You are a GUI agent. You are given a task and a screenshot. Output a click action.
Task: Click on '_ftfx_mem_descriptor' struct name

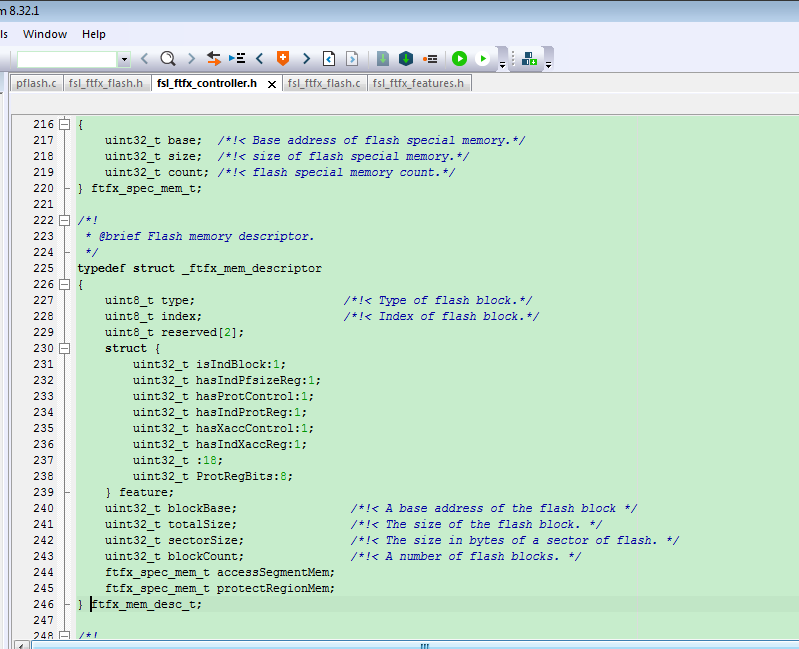[252, 268]
